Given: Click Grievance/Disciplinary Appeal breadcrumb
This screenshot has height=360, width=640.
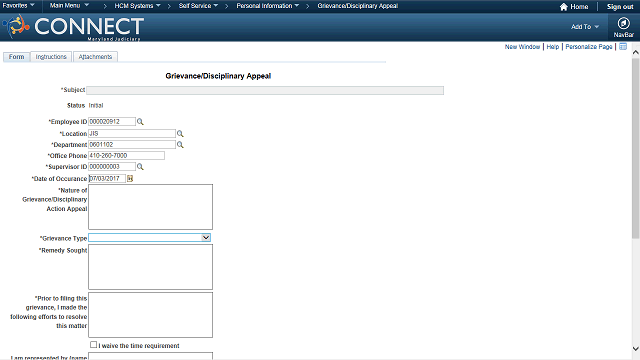Looking at the screenshot, I should click(358, 6).
